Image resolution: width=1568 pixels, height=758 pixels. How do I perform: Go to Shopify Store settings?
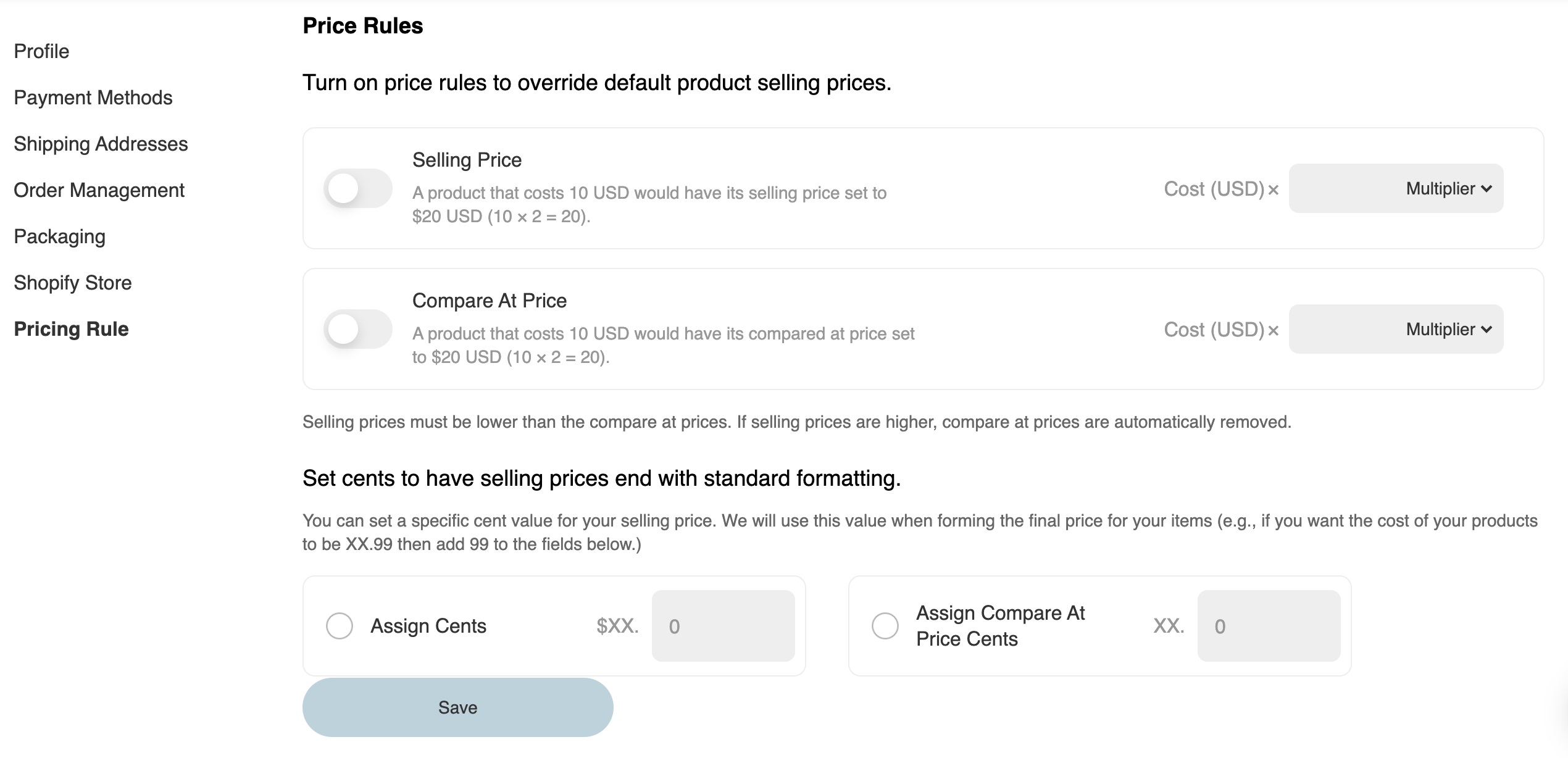pyautogui.click(x=73, y=283)
